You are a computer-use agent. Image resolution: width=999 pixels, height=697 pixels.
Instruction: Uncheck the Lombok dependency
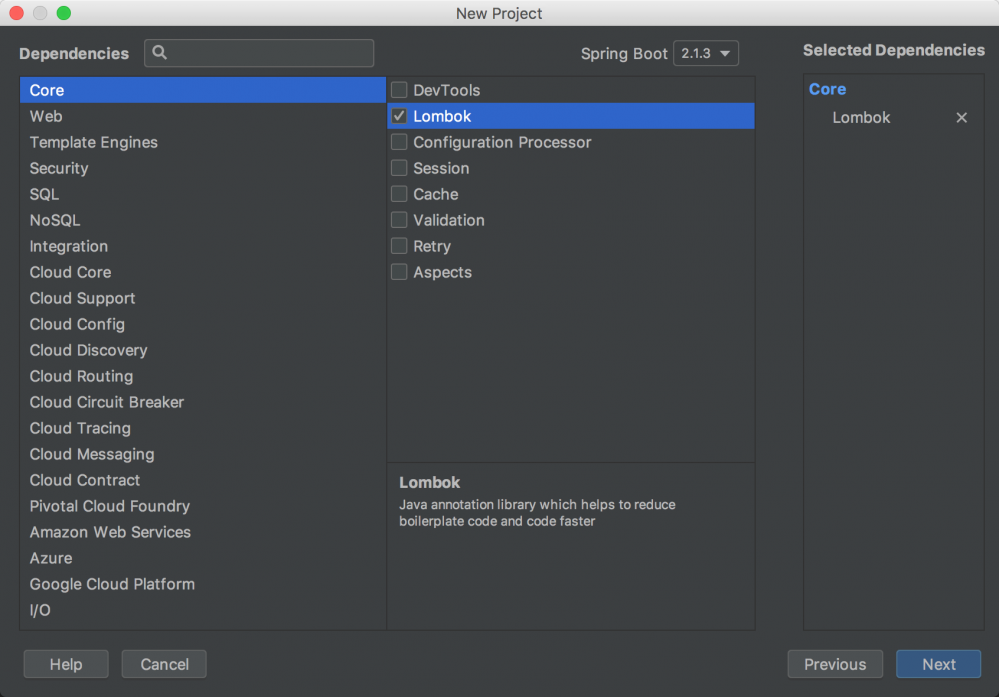click(398, 116)
